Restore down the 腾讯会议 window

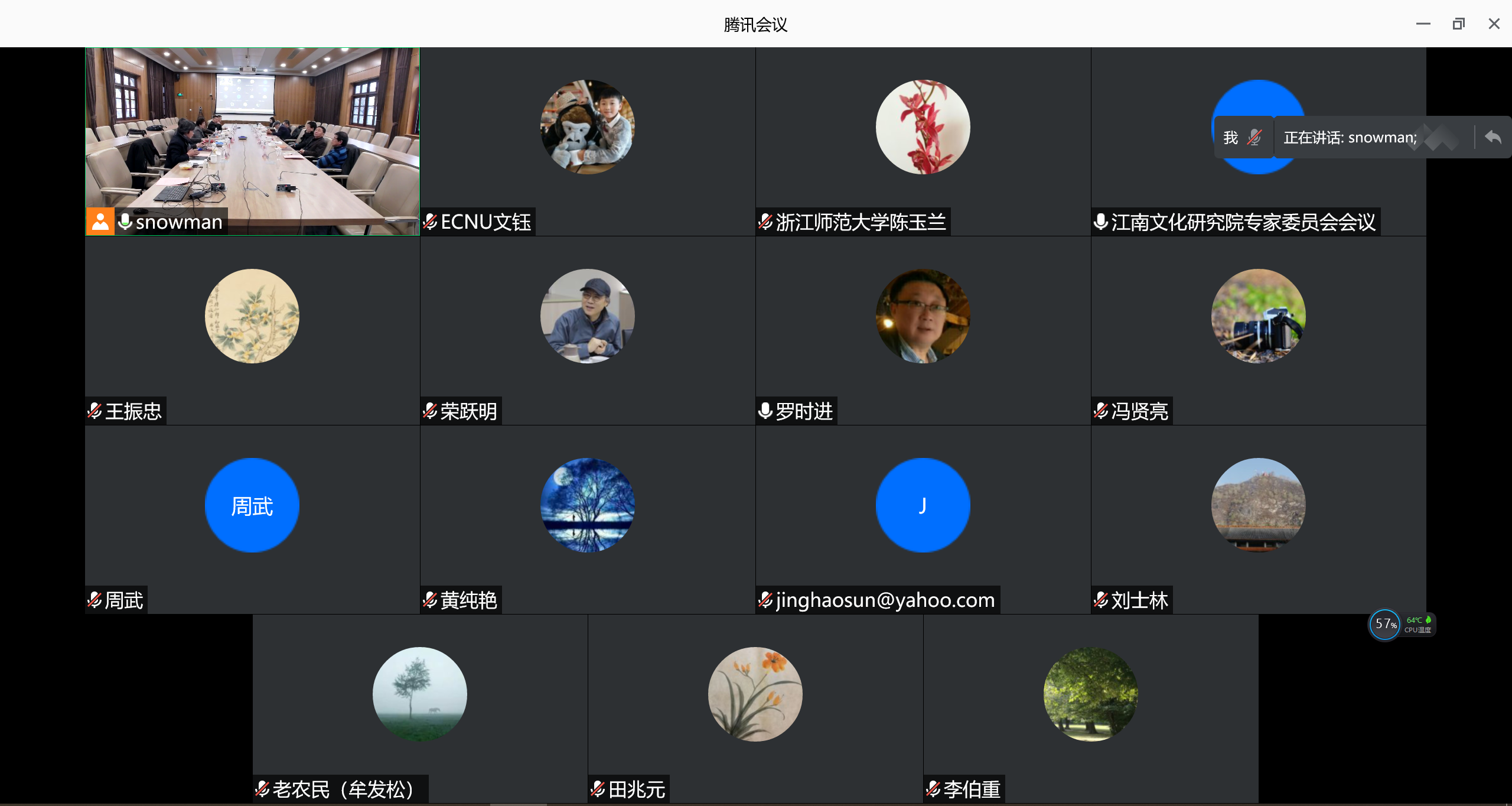coord(1458,24)
